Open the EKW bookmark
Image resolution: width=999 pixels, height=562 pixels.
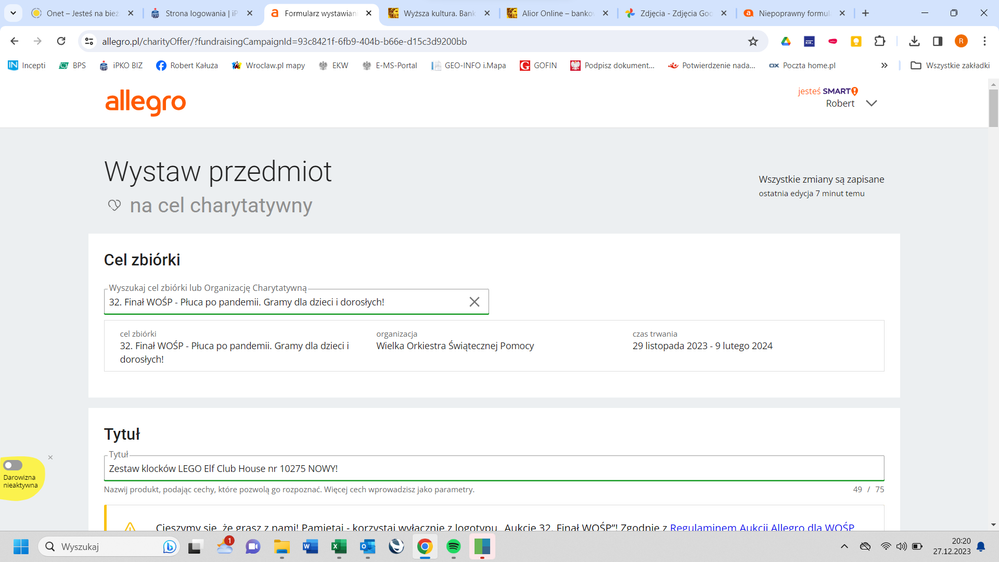pyautogui.click(x=333, y=66)
